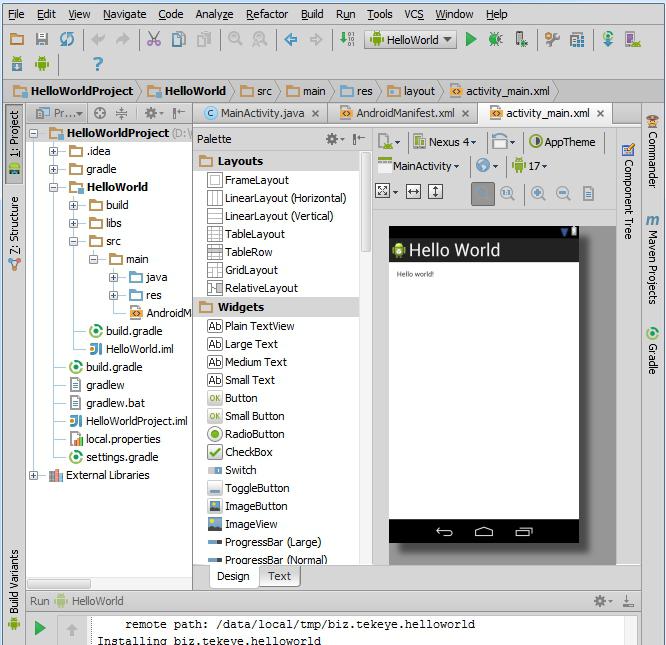The width and height of the screenshot is (666, 645).
Task: Select Plain TextView in Palette
Action: click(260, 326)
